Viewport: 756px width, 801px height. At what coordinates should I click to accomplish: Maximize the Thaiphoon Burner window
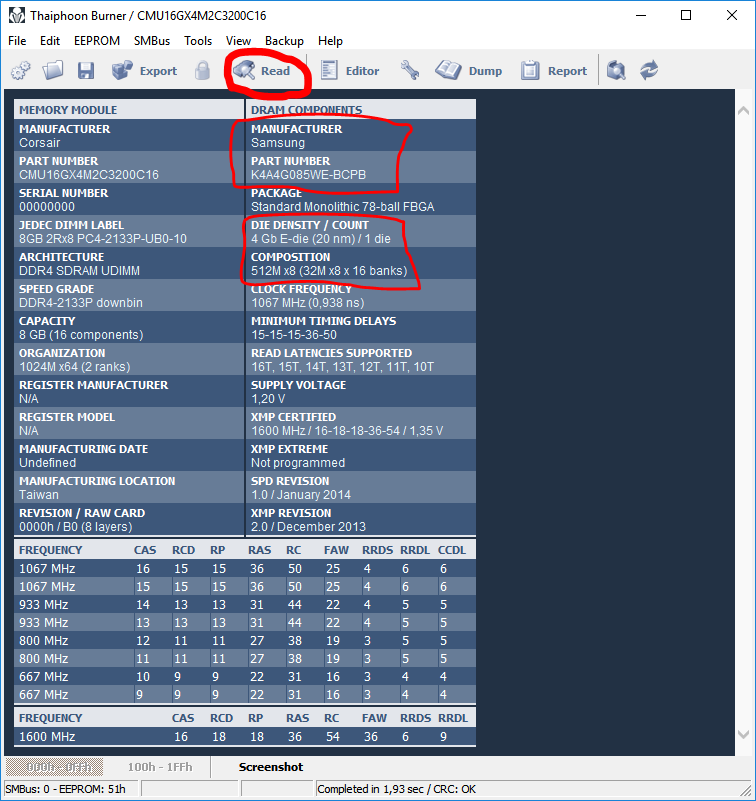(686, 15)
